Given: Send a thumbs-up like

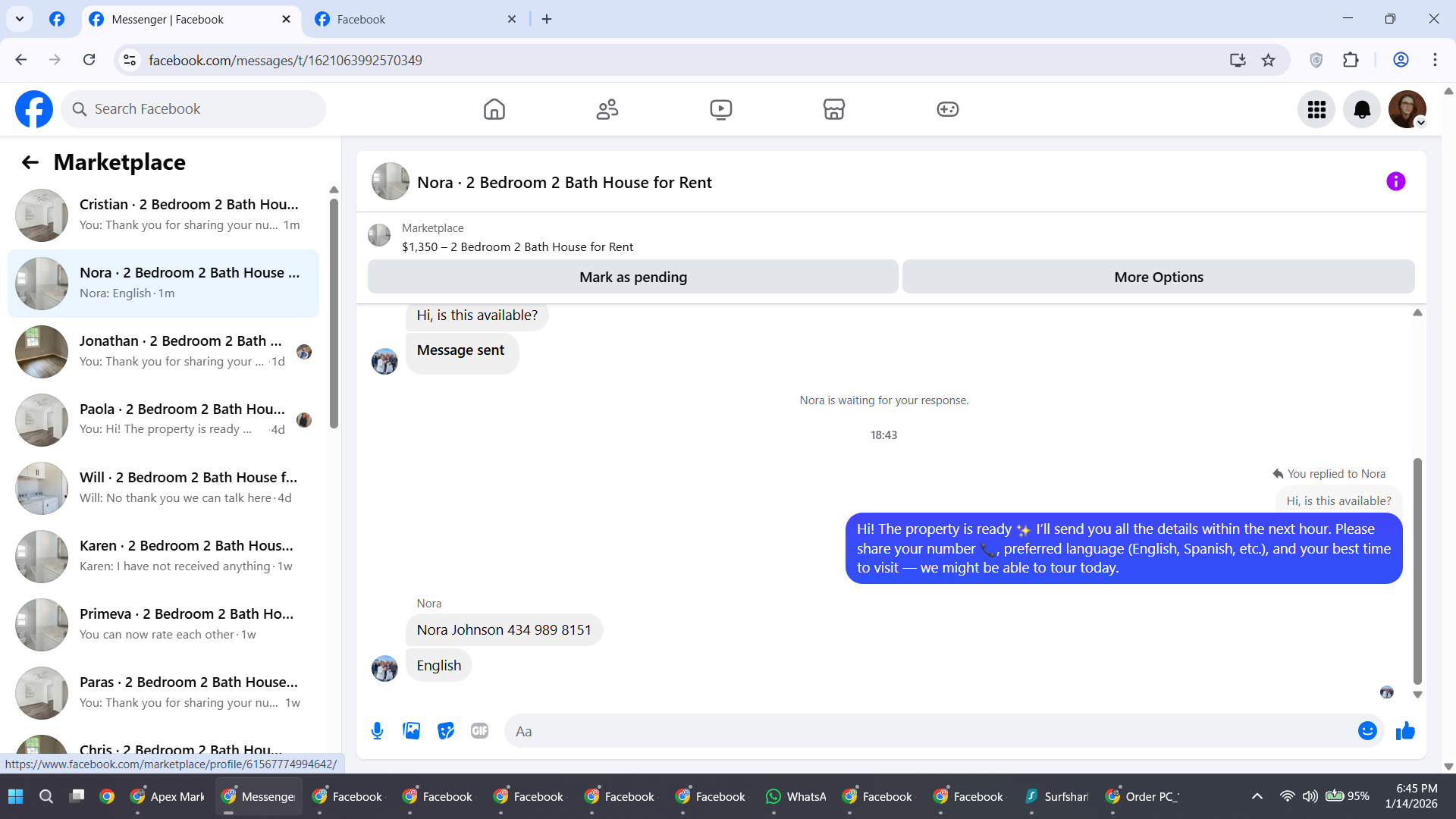Looking at the screenshot, I should click(x=1405, y=731).
